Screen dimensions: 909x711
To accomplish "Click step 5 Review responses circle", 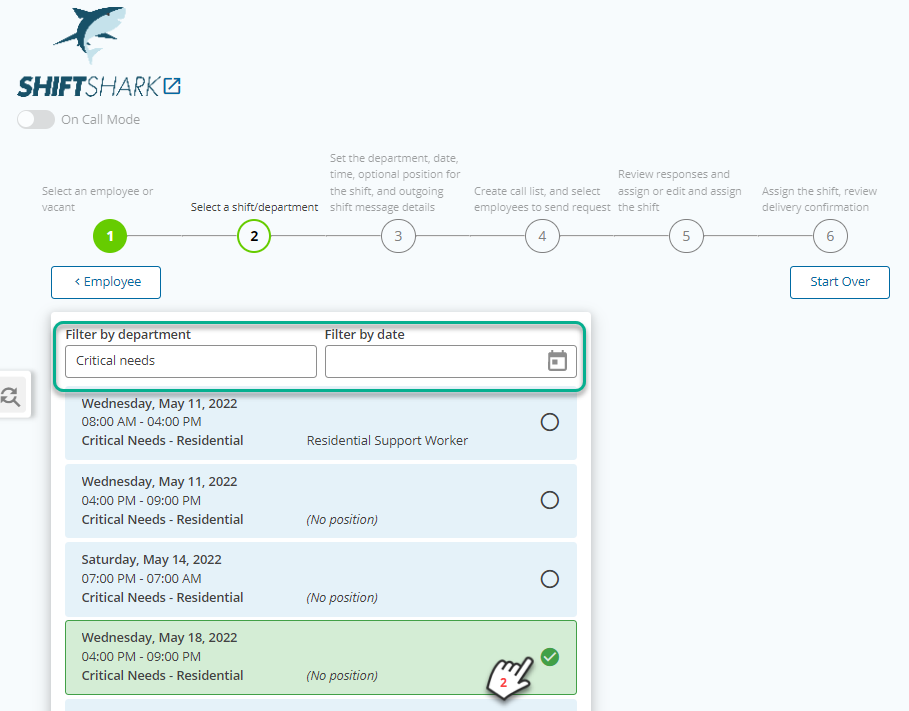I will (x=686, y=236).
